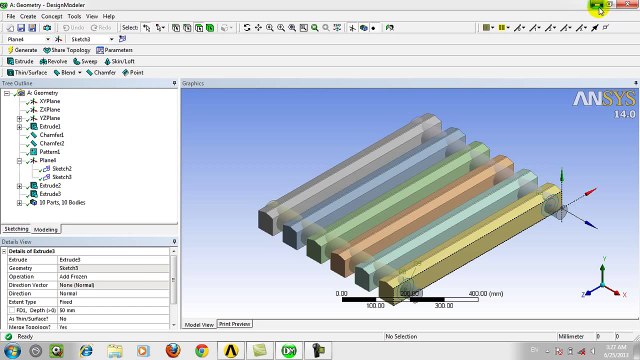
Task: Collapse the Plane4 tree node
Action: (19, 160)
